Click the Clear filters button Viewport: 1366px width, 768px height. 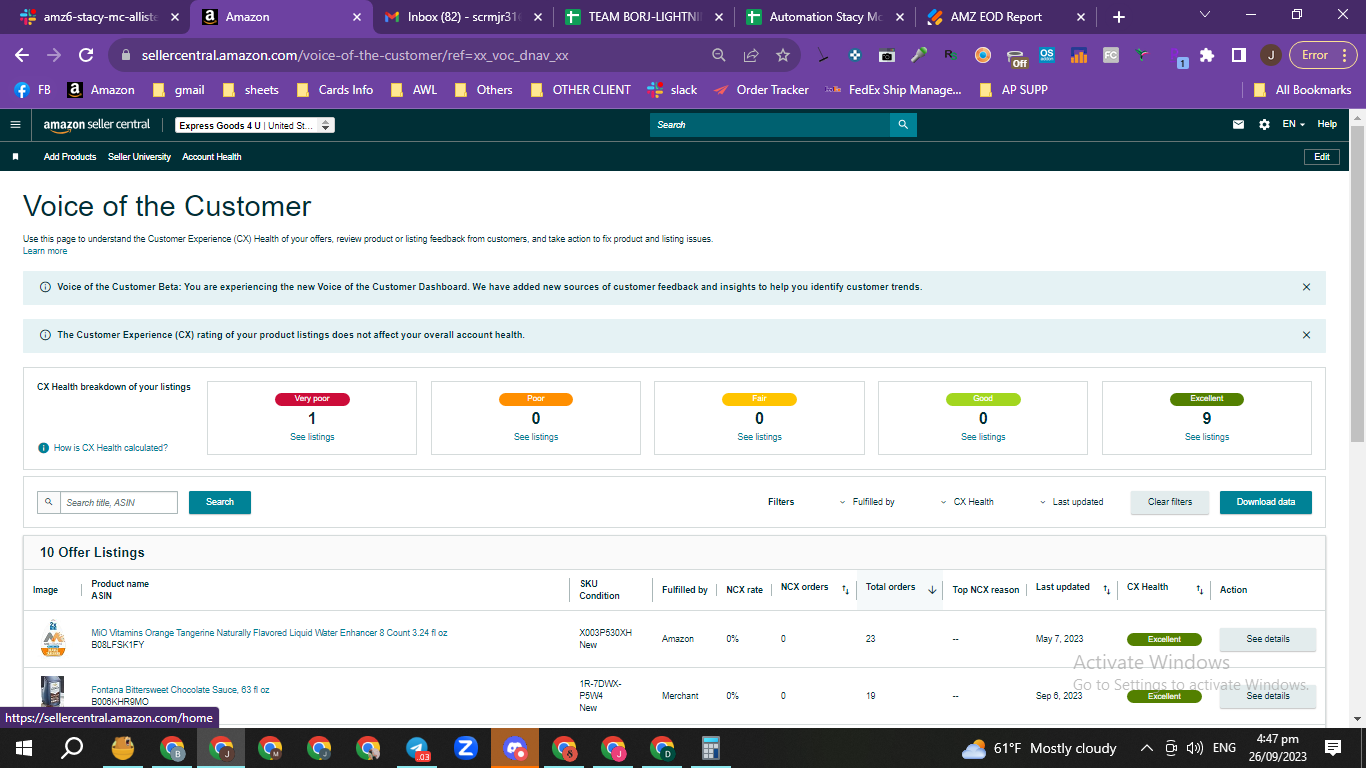click(1170, 502)
